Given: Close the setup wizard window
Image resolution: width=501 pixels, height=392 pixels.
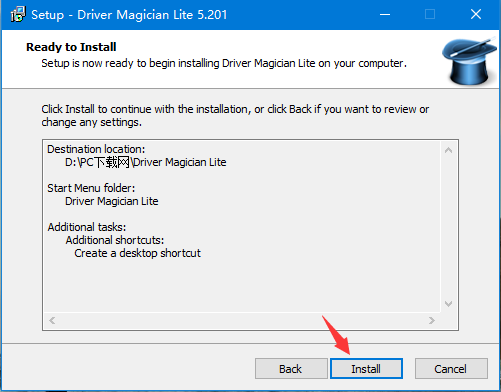Looking at the screenshot, I should pyautogui.click(x=476, y=15).
